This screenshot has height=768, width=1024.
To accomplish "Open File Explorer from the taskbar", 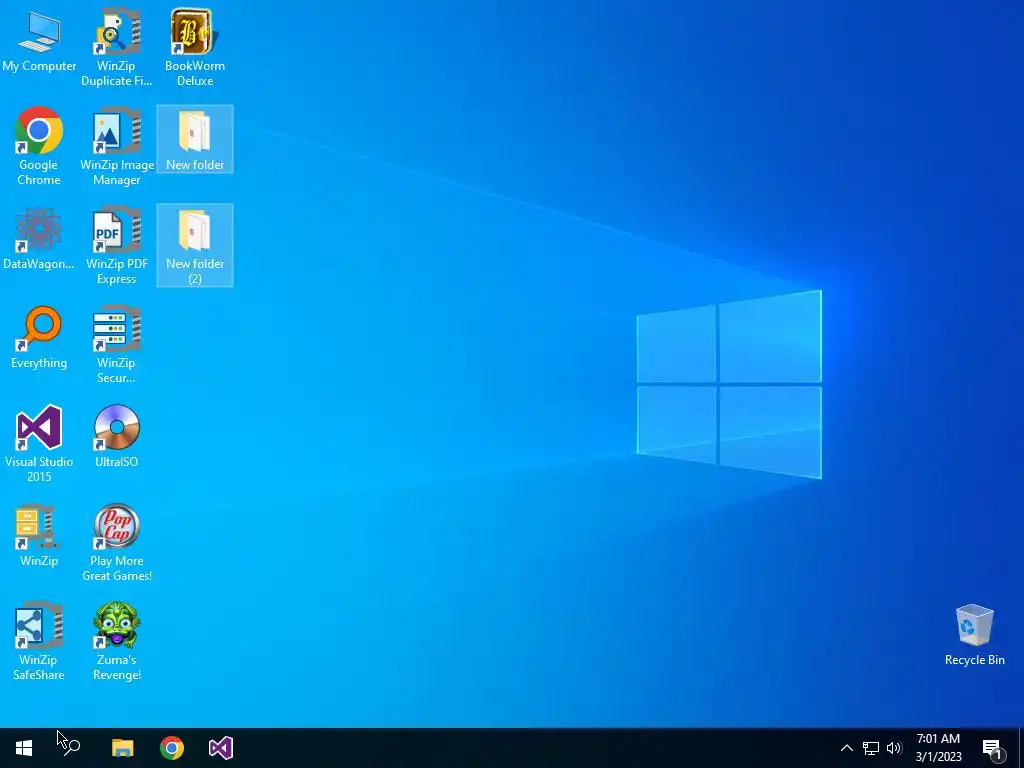I will click(122, 748).
